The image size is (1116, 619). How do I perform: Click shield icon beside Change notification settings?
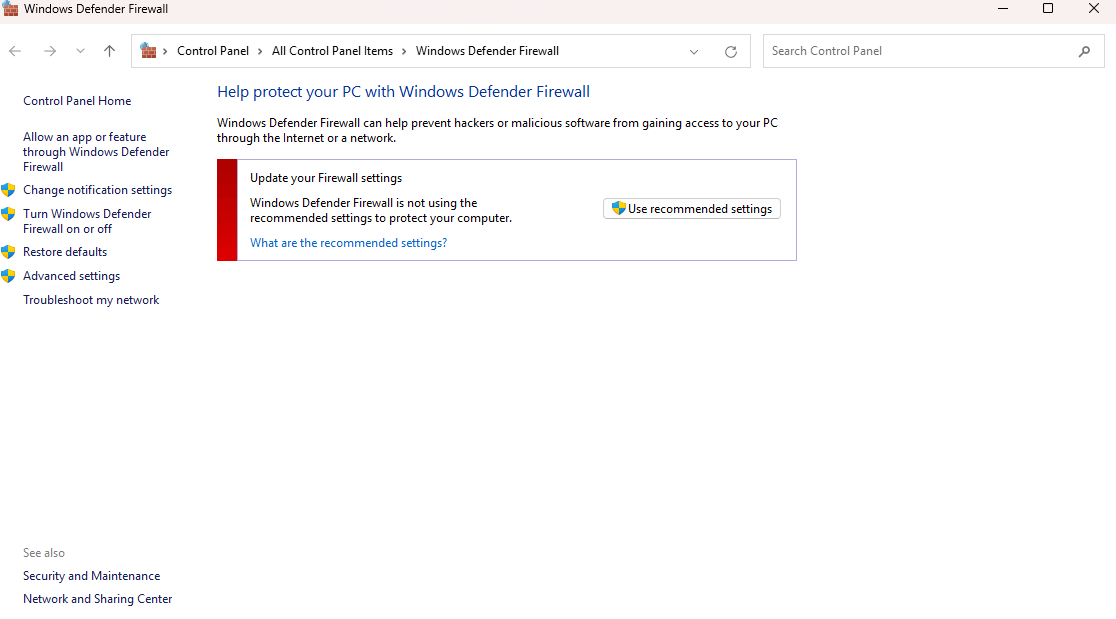(x=9, y=190)
